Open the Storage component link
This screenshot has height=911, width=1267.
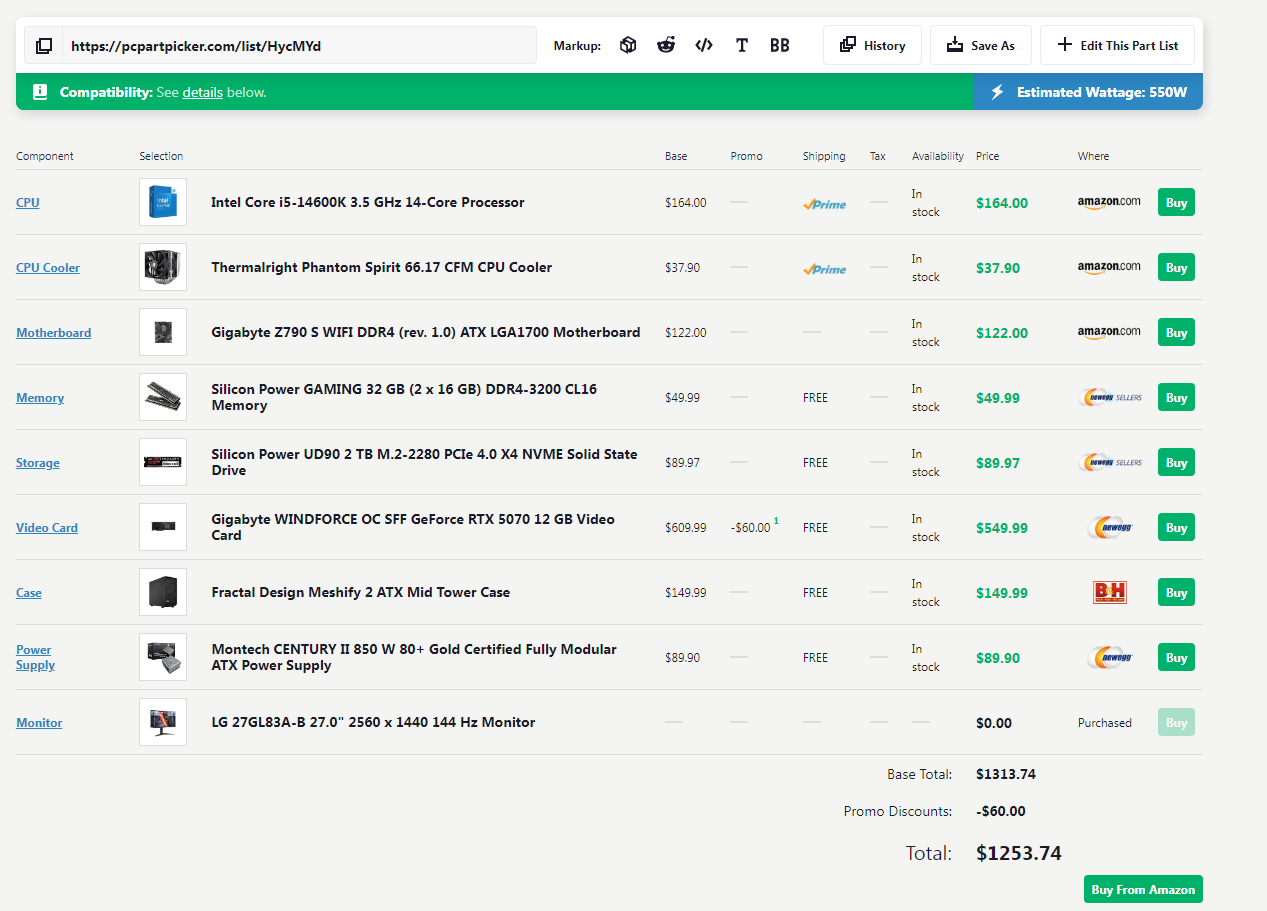[38, 462]
